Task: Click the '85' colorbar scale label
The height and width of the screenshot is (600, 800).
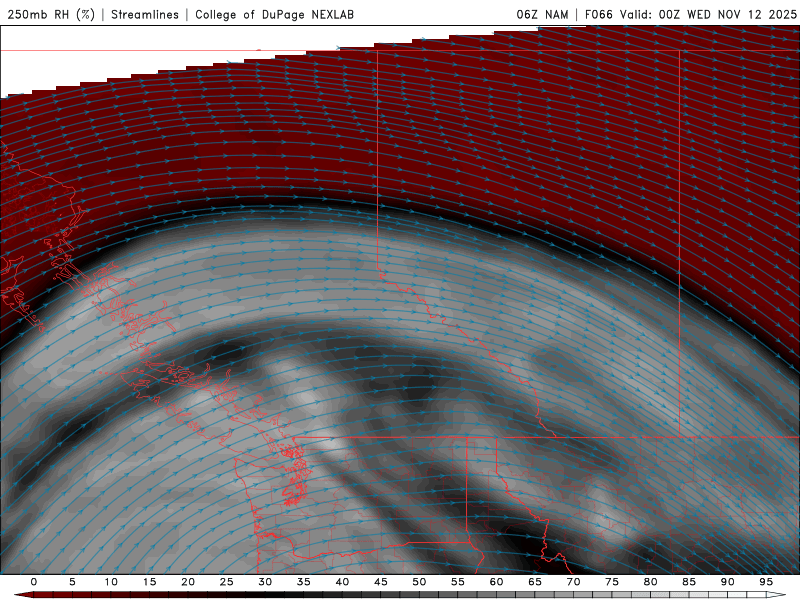Action: [689, 582]
